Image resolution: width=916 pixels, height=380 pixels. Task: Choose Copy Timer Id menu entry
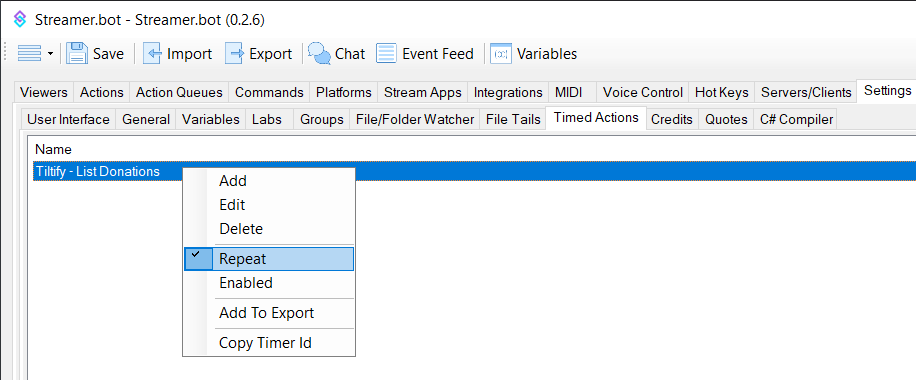269,343
